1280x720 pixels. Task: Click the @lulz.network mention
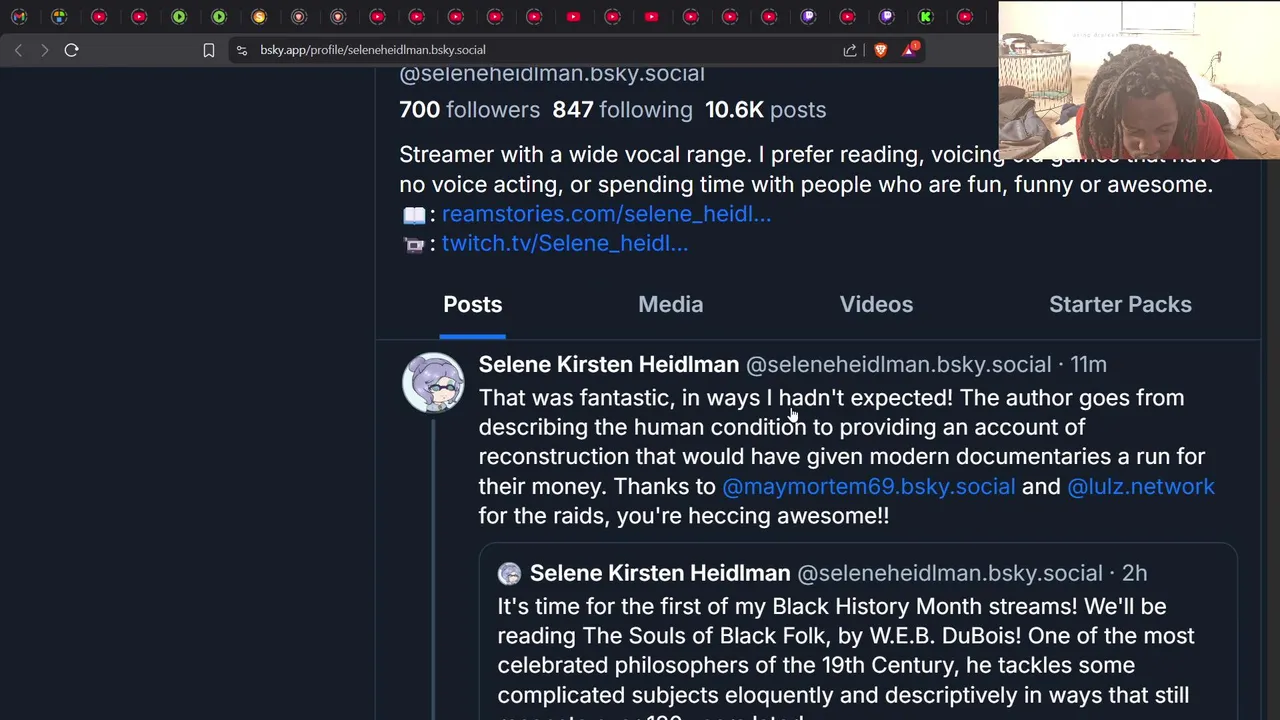1140,486
